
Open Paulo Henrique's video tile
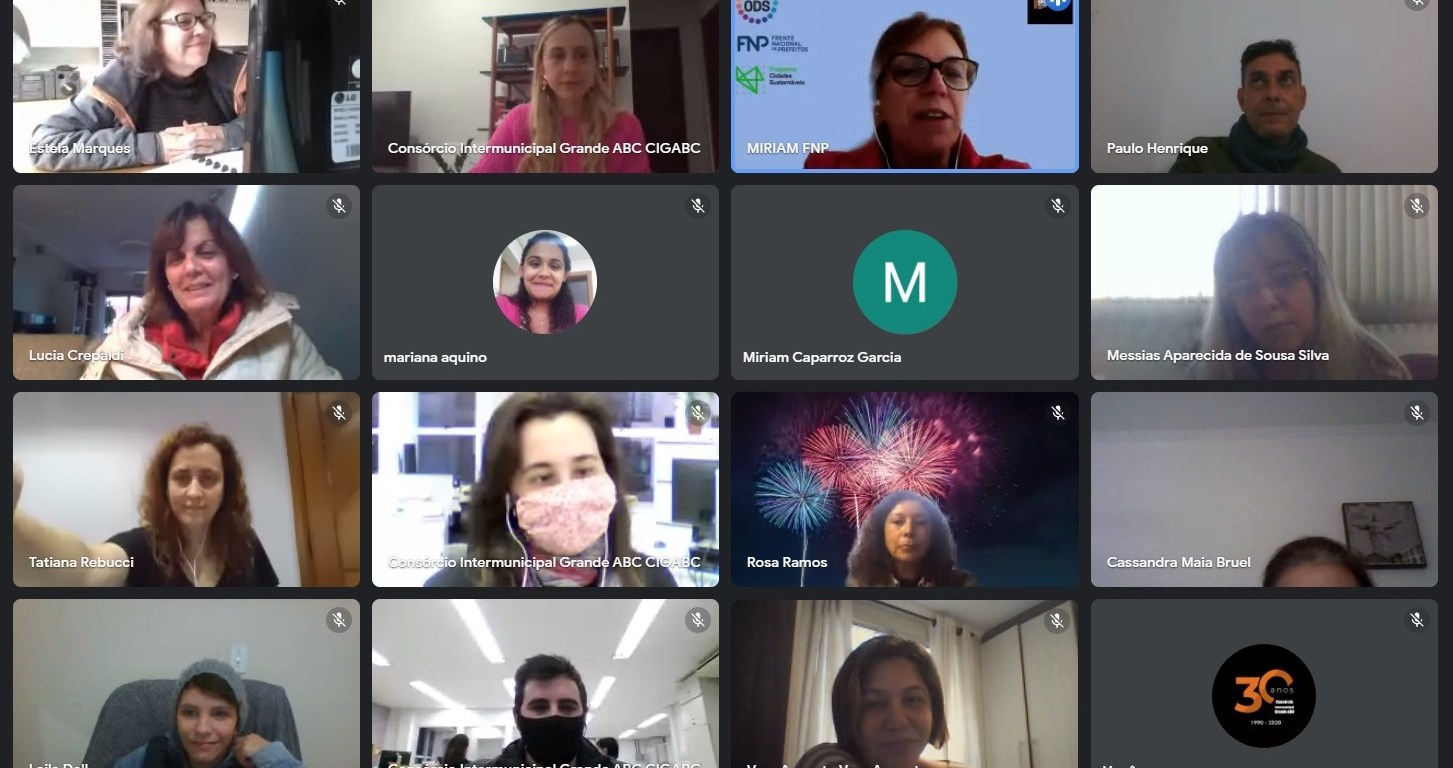(1264, 86)
